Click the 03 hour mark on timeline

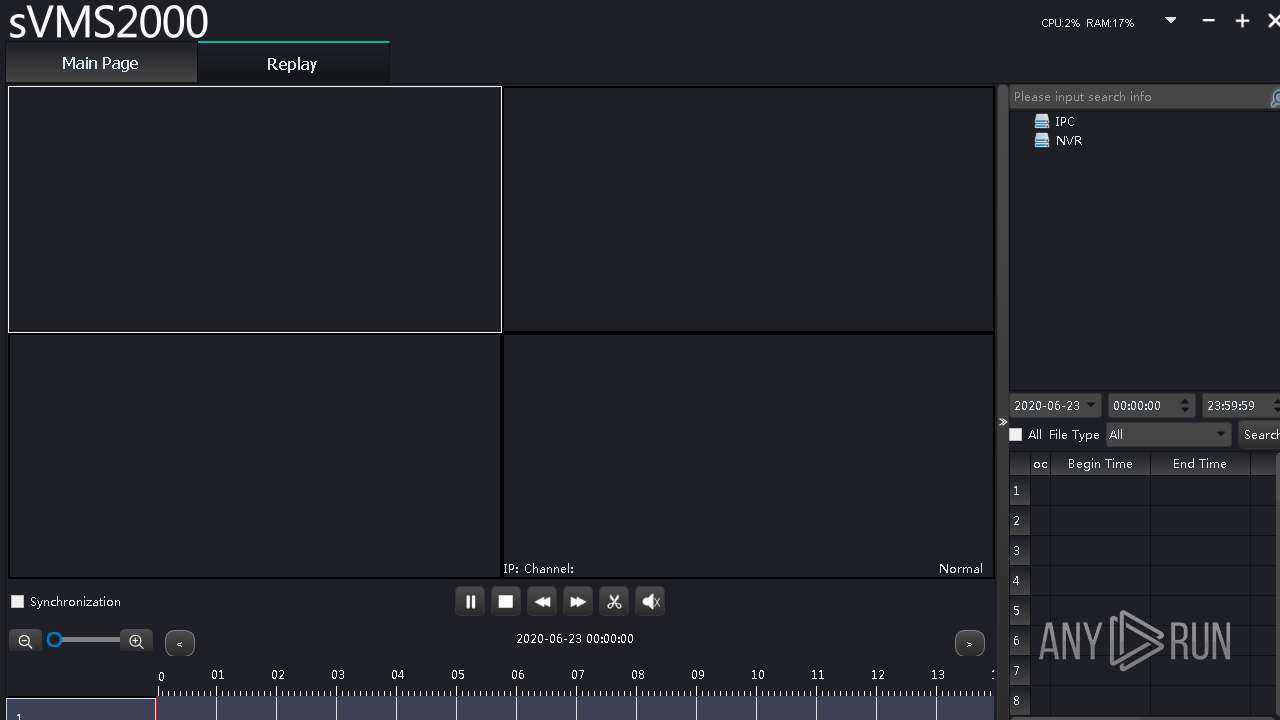(338, 675)
